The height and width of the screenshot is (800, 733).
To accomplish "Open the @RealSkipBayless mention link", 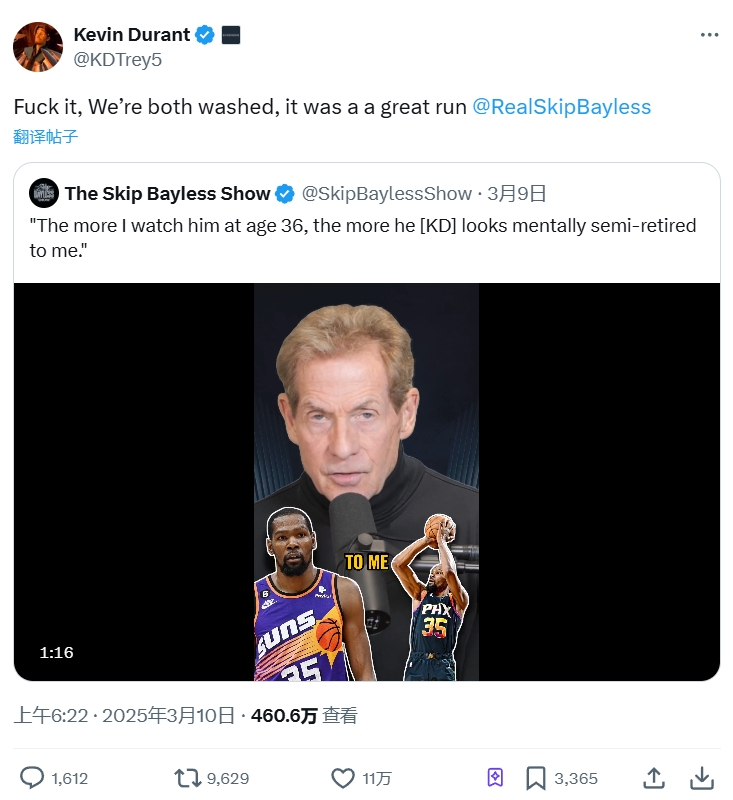I will (561, 107).
